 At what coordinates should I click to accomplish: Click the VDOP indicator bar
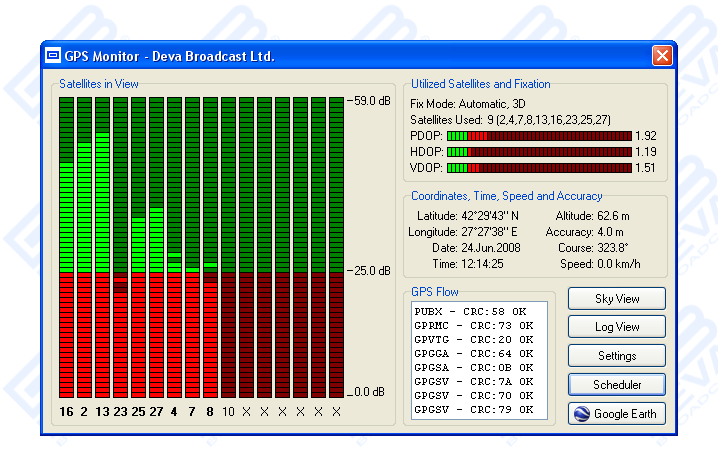pos(538,168)
